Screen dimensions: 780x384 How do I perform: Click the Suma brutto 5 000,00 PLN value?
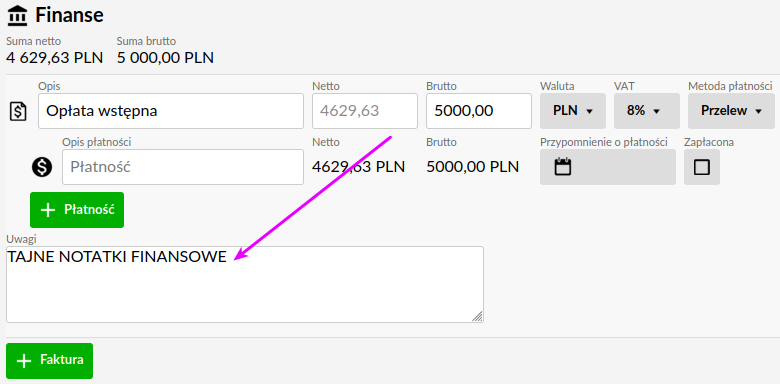(165, 58)
